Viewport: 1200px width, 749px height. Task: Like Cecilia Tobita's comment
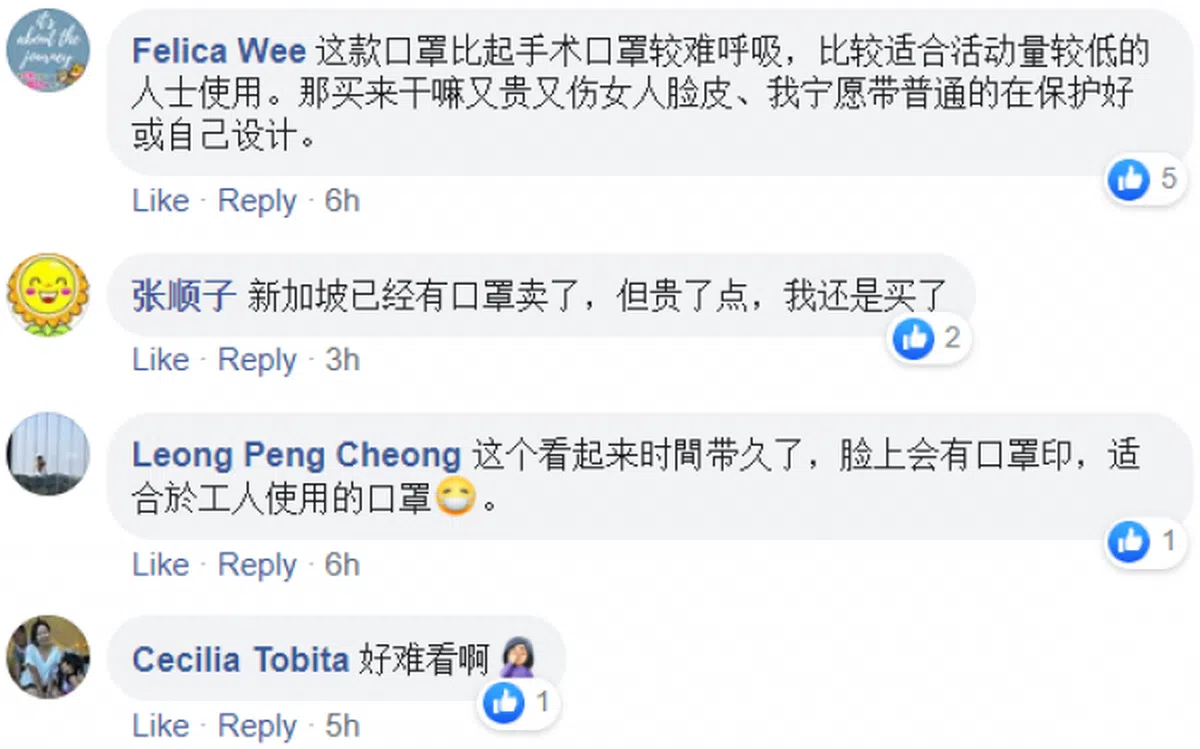pyautogui.click(x=160, y=726)
